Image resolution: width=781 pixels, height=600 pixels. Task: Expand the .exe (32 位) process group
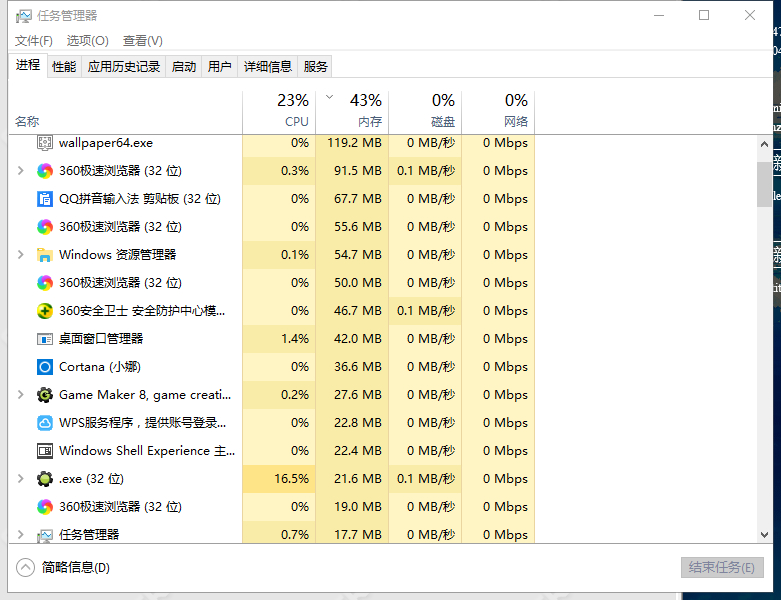[x=20, y=479]
